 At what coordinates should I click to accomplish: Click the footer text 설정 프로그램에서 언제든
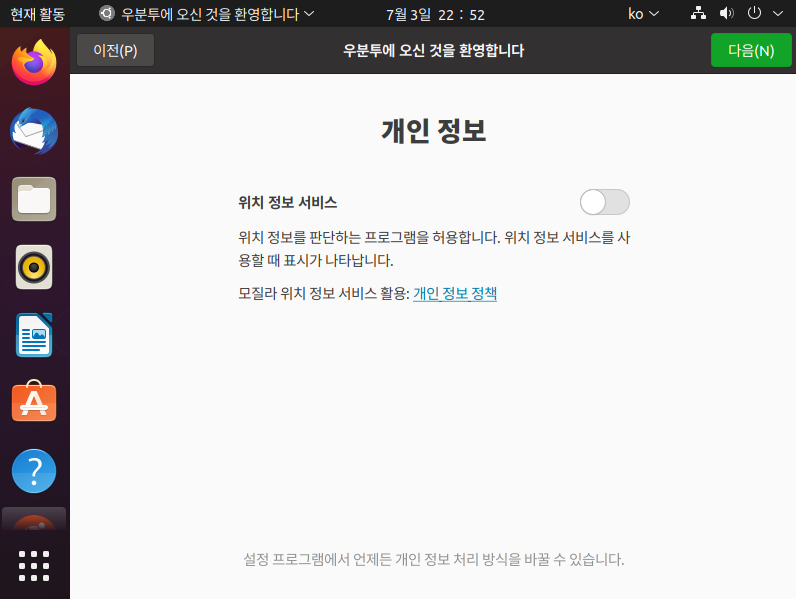tap(434, 559)
